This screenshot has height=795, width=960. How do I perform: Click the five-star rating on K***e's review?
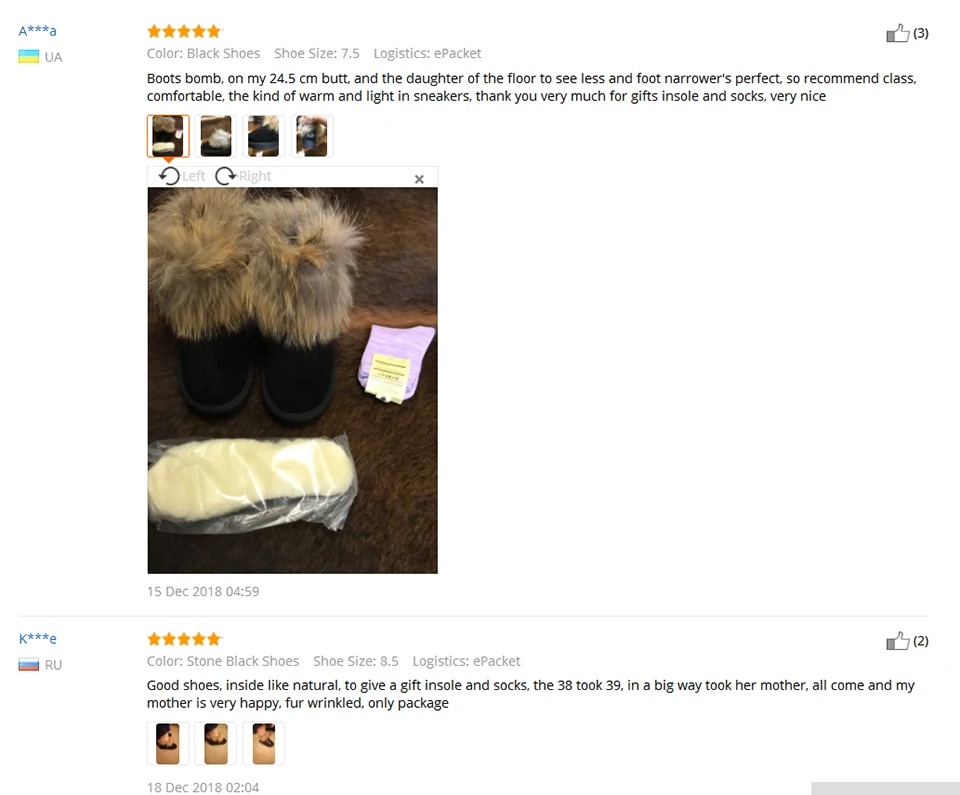(x=184, y=639)
